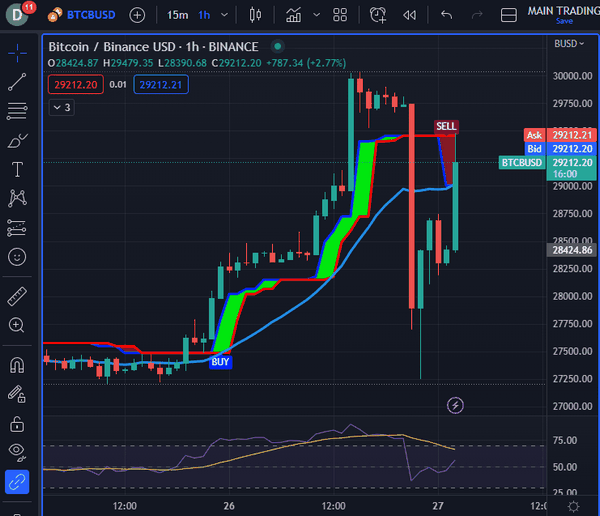Click the Save layout link
This screenshot has width=600, height=516.
(x=564, y=21)
